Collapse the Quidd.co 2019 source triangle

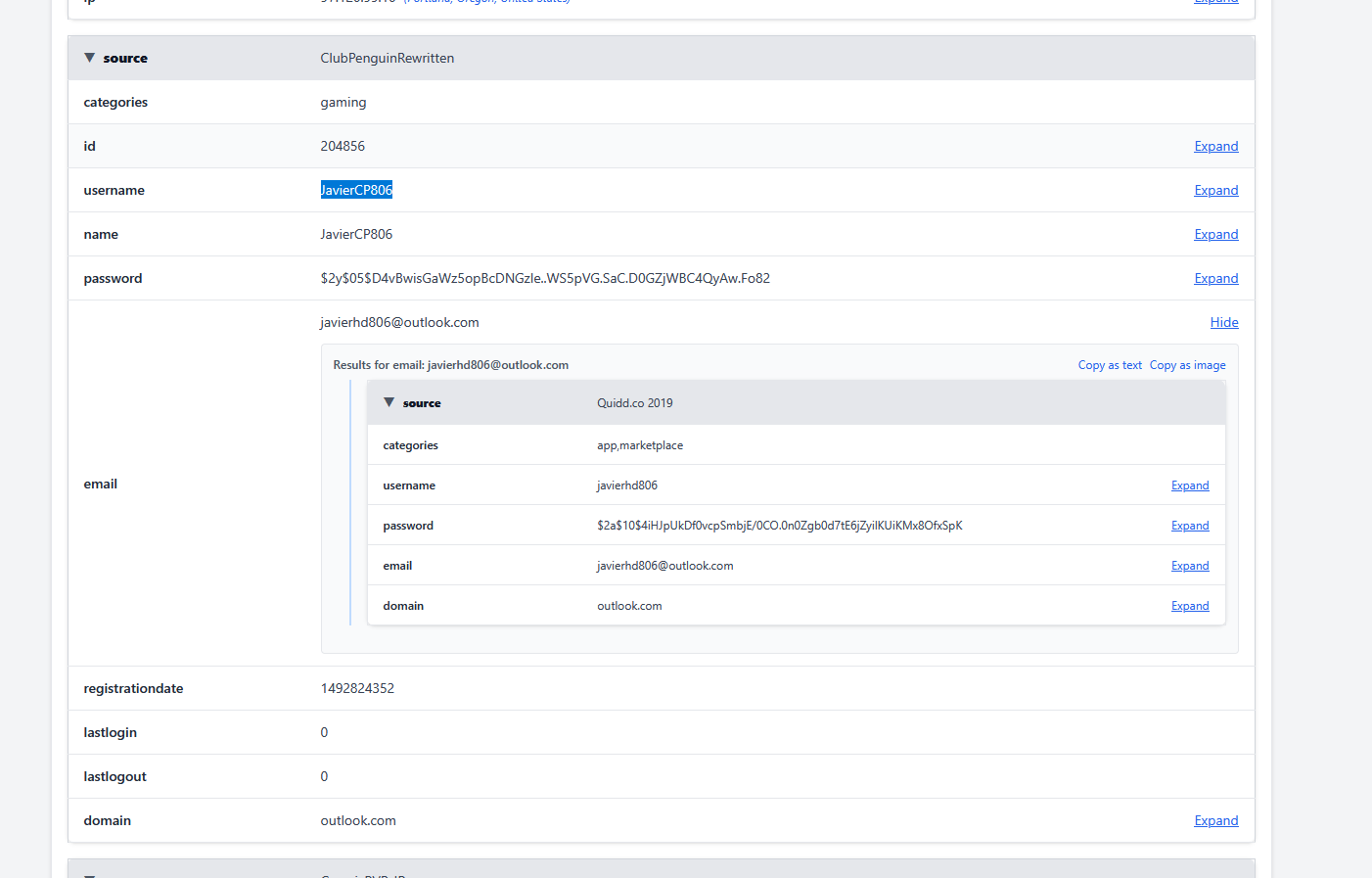[389, 402]
